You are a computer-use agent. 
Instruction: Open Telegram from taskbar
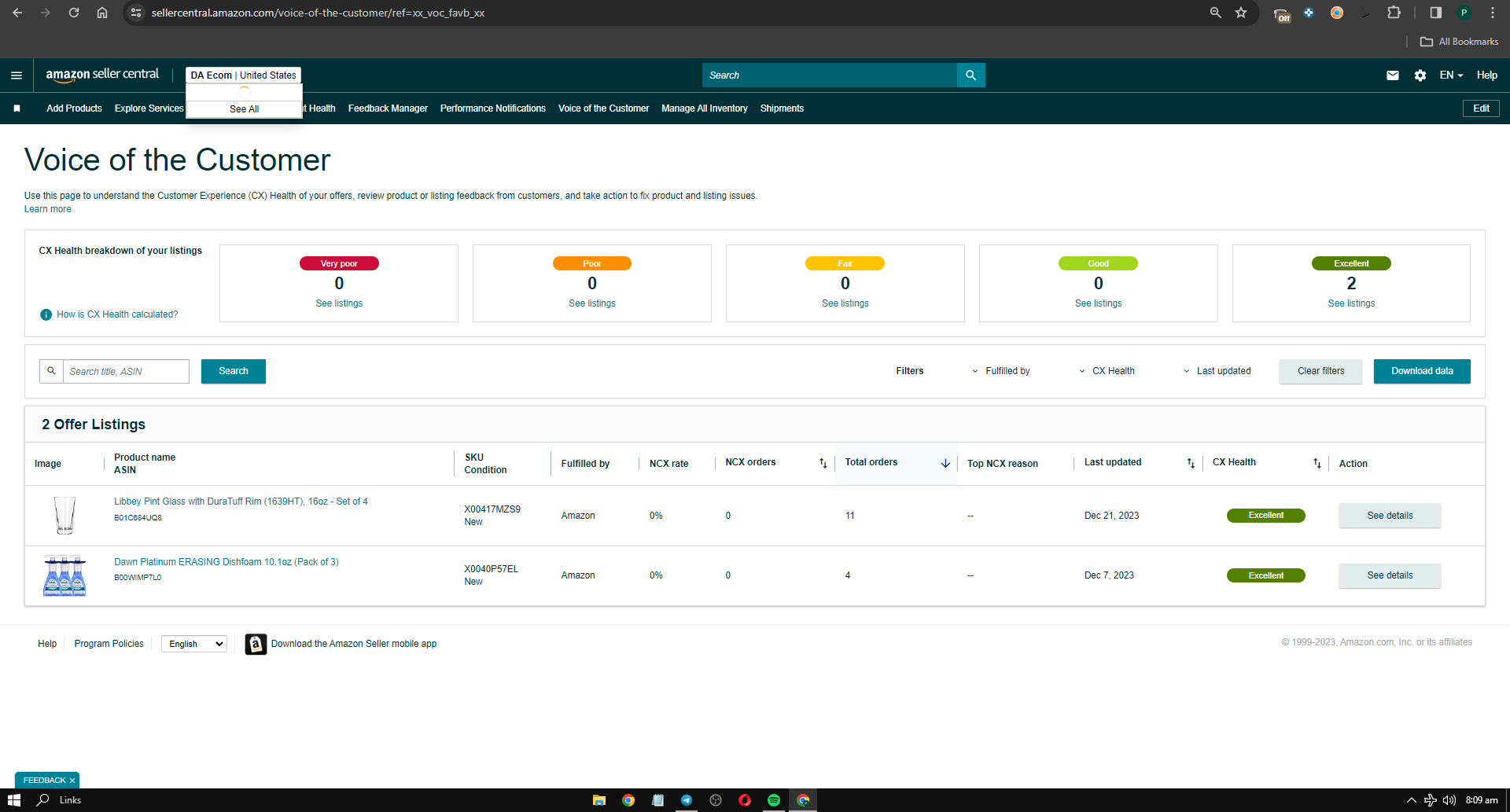(687, 800)
